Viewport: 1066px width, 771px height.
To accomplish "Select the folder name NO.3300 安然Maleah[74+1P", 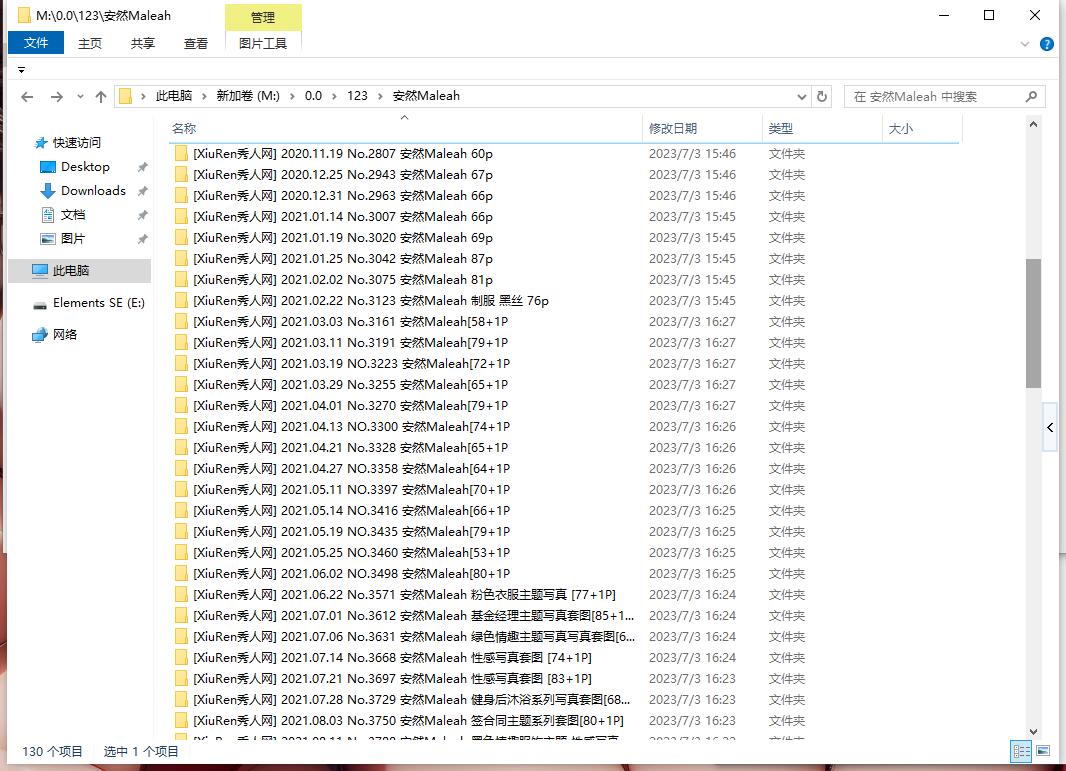I will click(x=351, y=427).
